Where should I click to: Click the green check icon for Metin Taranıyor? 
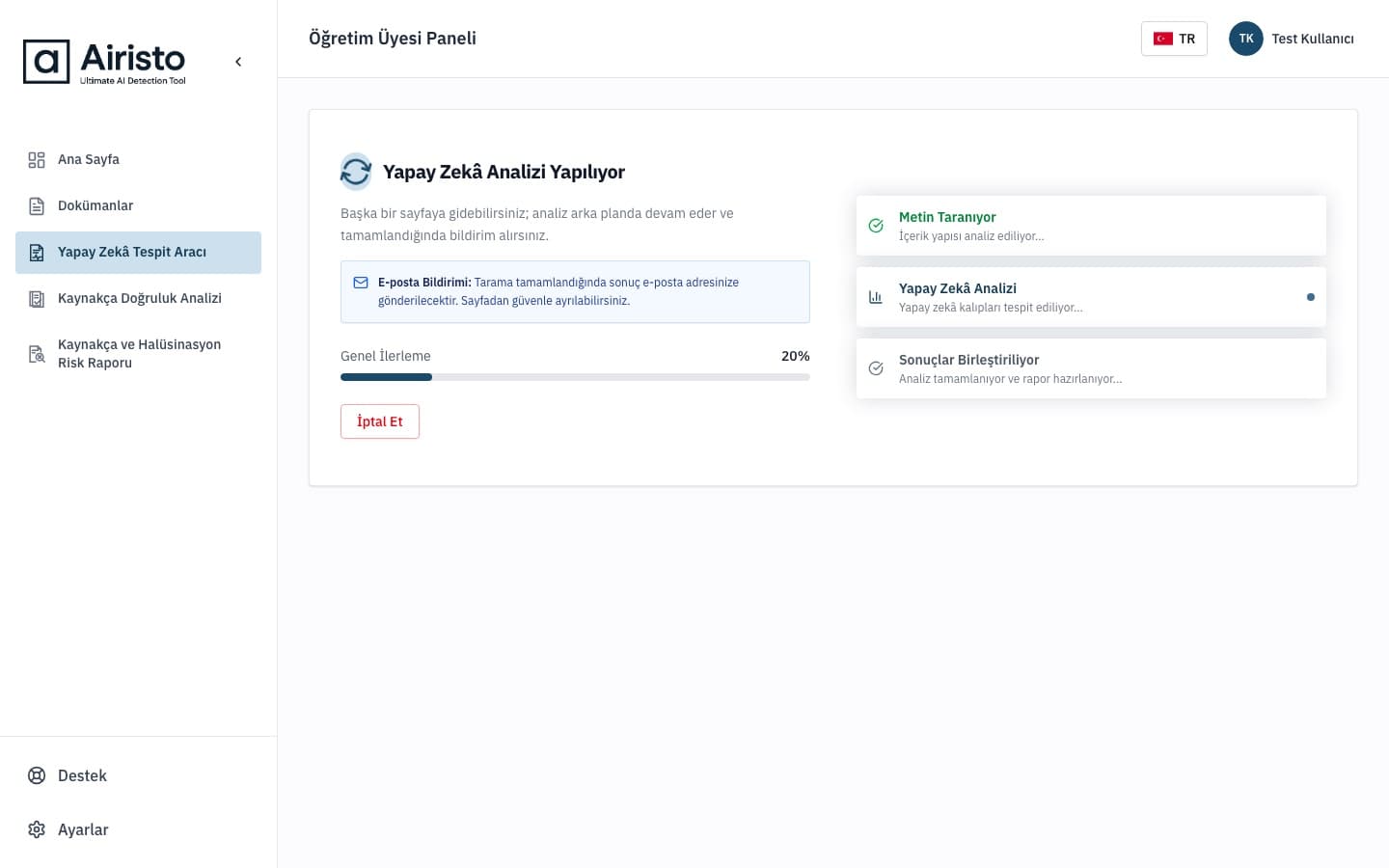(x=876, y=226)
